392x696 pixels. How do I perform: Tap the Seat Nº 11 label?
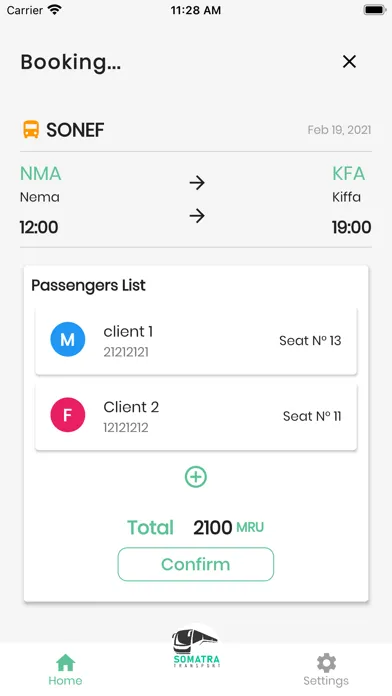click(x=312, y=416)
